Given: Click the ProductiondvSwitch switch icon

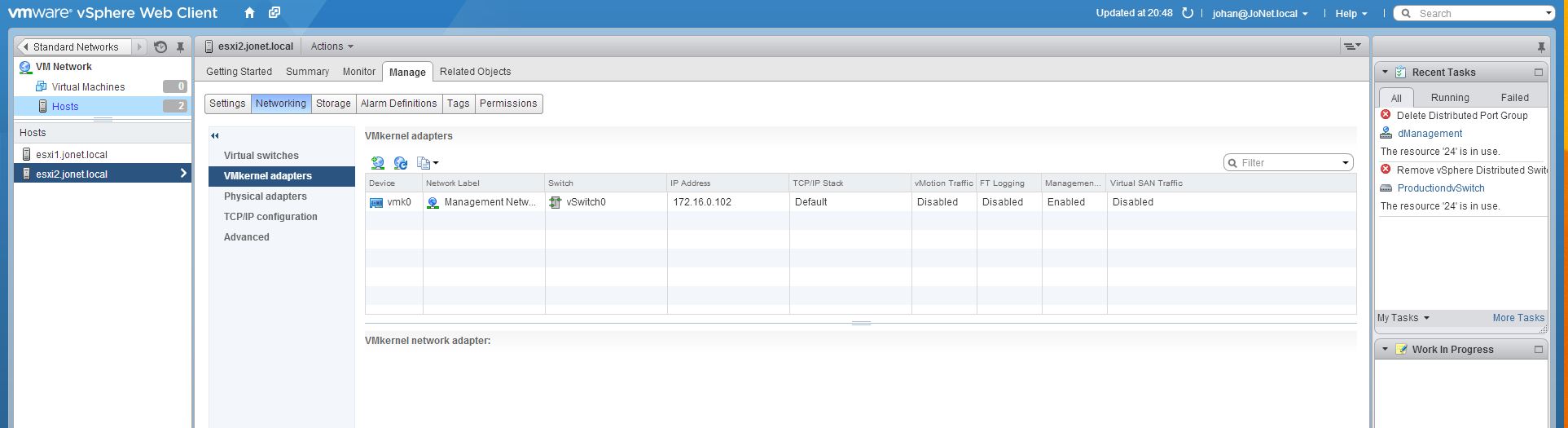Looking at the screenshot, I should point(1386,188).
